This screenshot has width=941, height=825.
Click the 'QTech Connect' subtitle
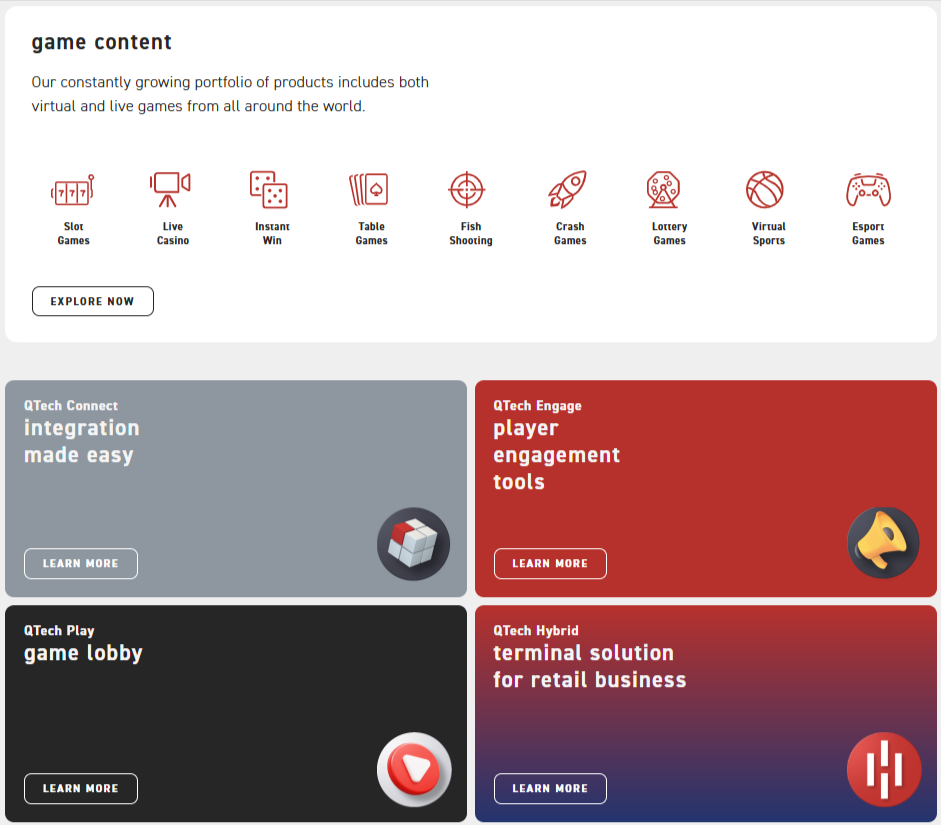click(71, 406)
